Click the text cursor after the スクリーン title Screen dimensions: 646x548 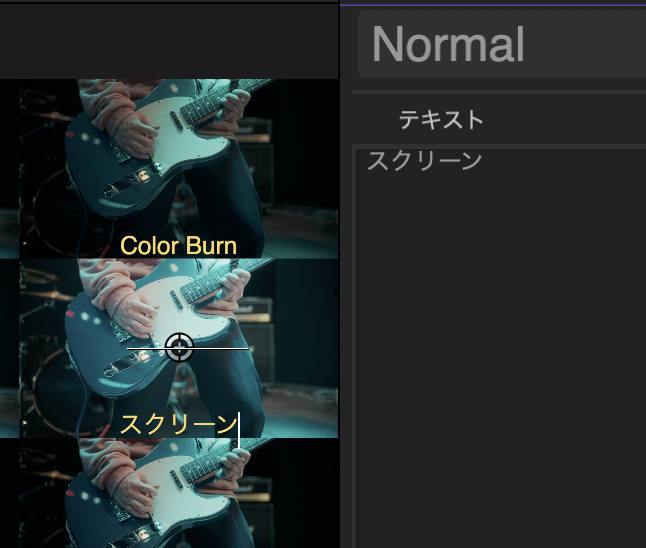click(x=239, y=430)
